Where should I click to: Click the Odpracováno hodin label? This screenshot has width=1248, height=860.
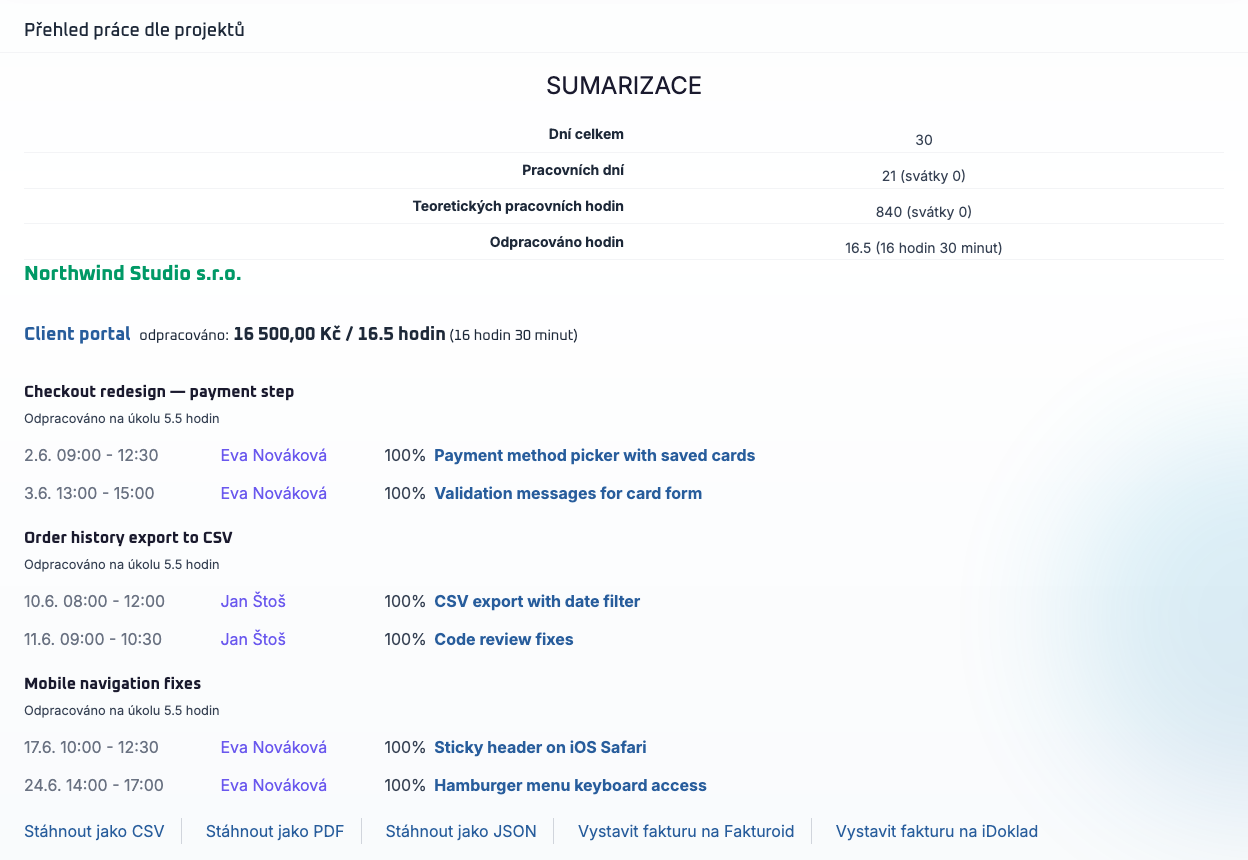pos(557,243)
